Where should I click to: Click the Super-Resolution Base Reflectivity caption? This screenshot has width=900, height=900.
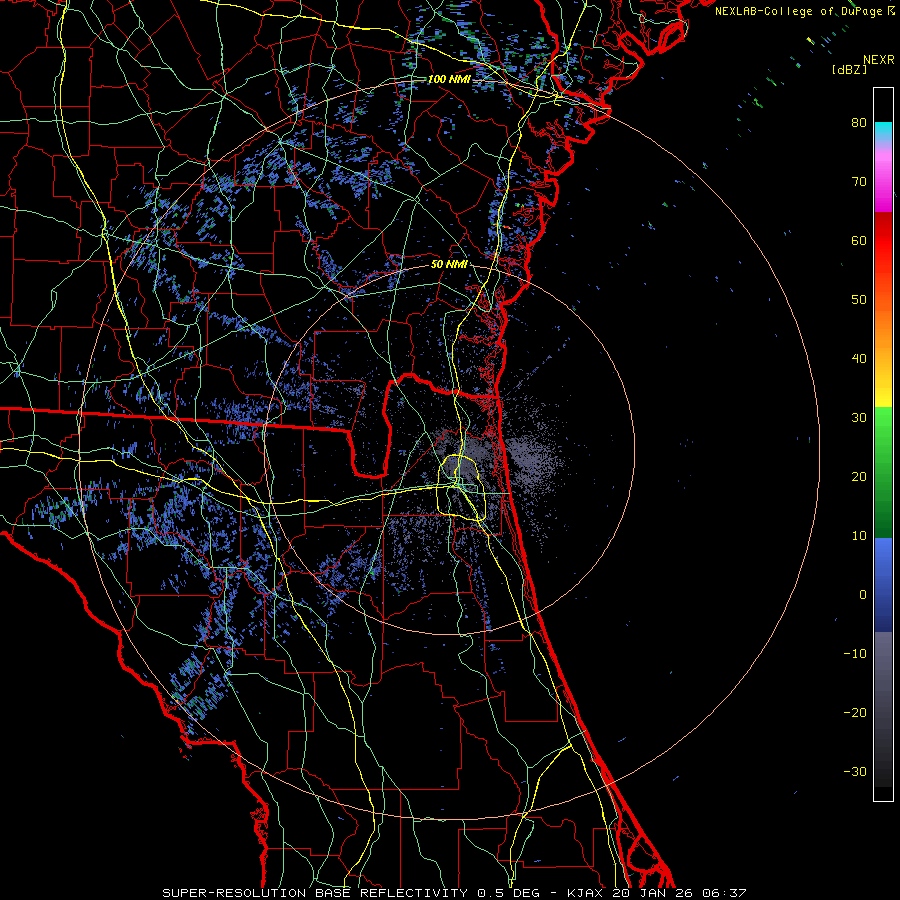point(454,893)
